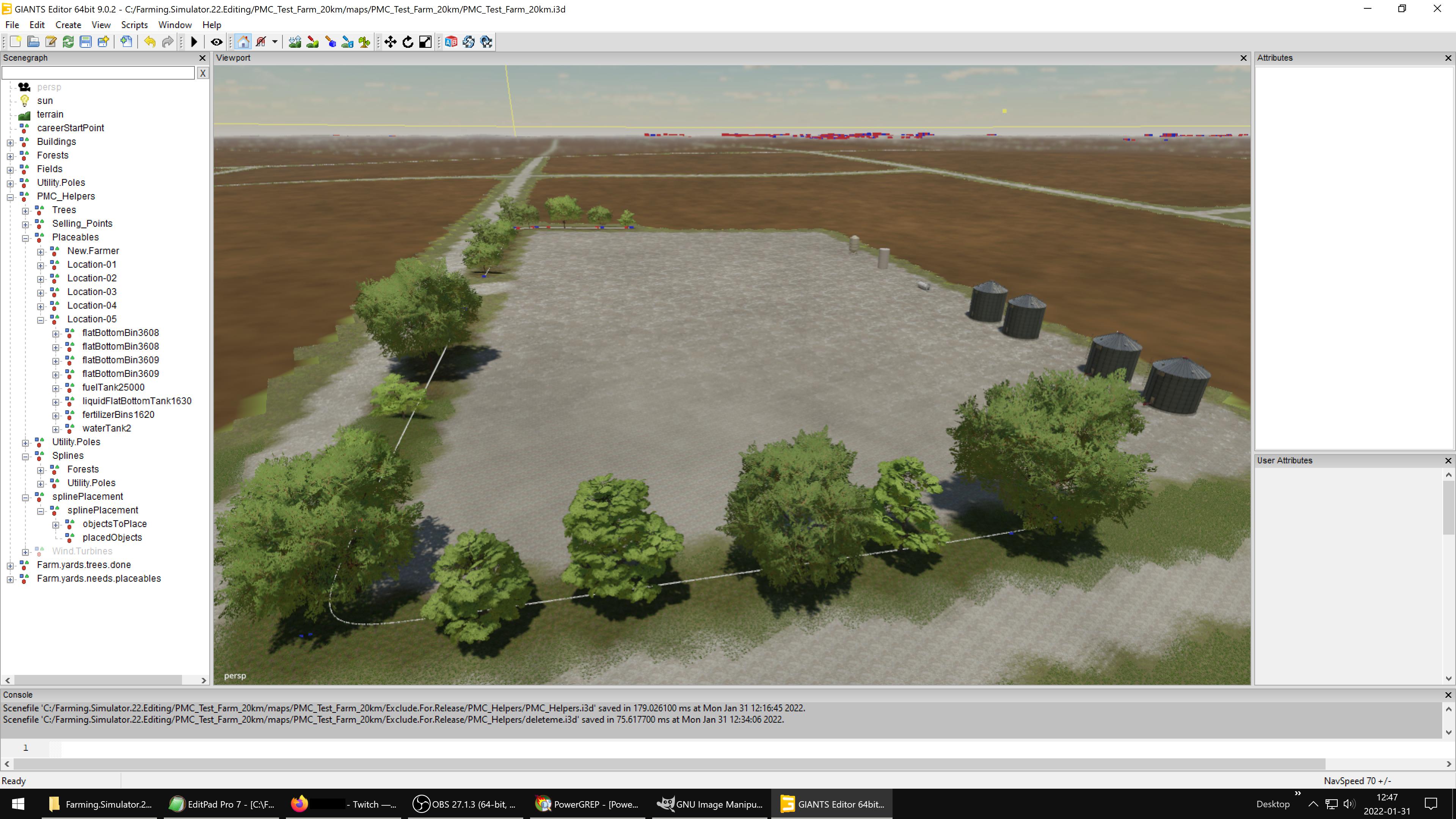Click the Open file folder icon

(33, 42)
